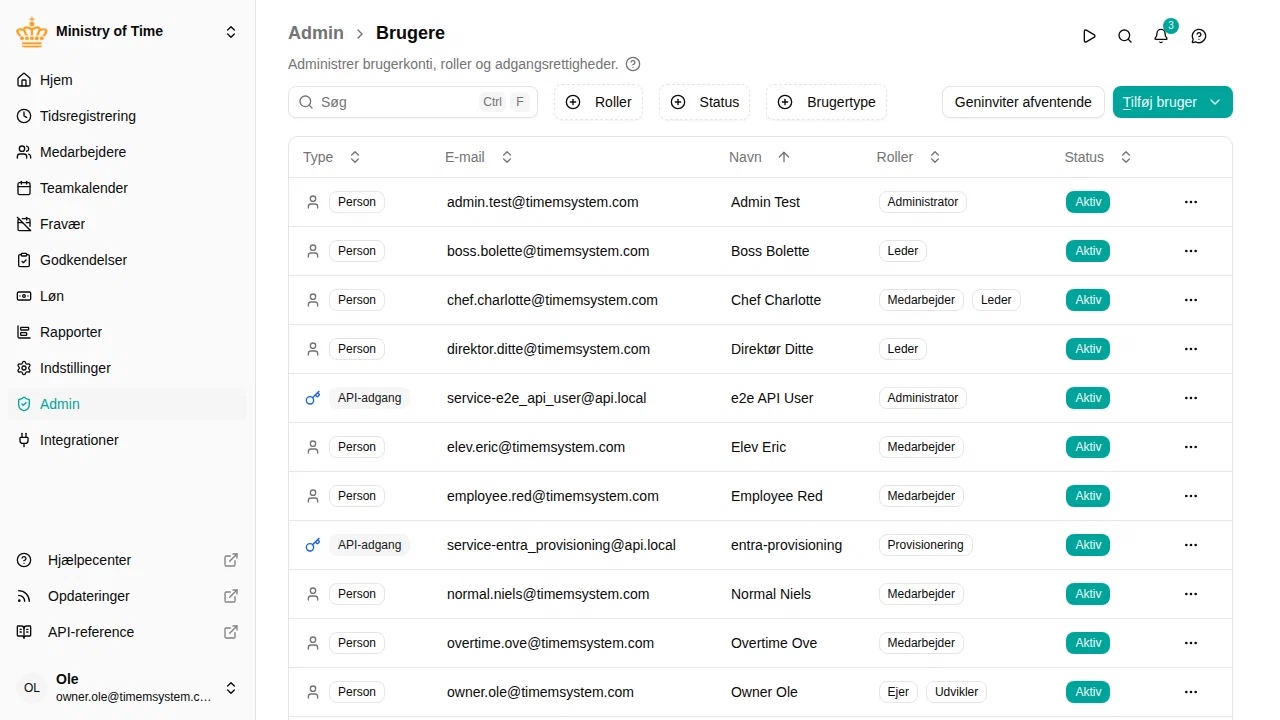Open the Ole user account menu
Screen dimensions: 1280x720
128,688
